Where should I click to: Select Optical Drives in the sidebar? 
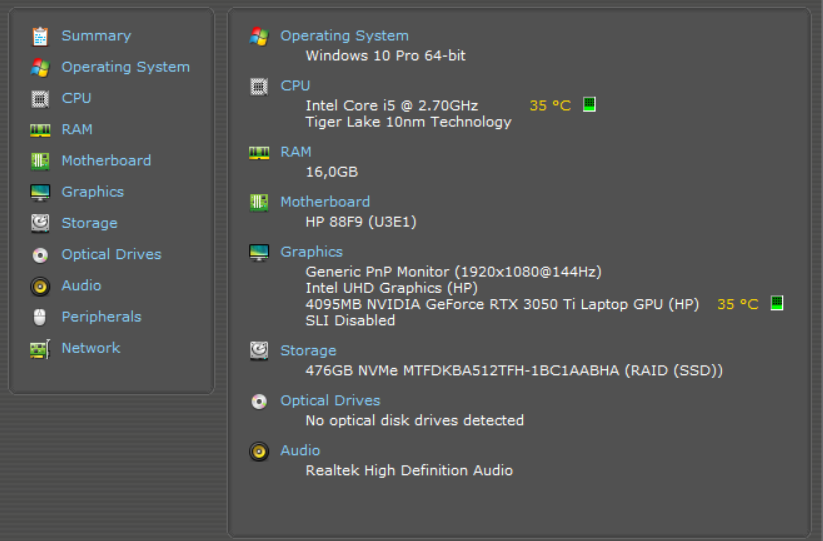(x=111, y=254)
